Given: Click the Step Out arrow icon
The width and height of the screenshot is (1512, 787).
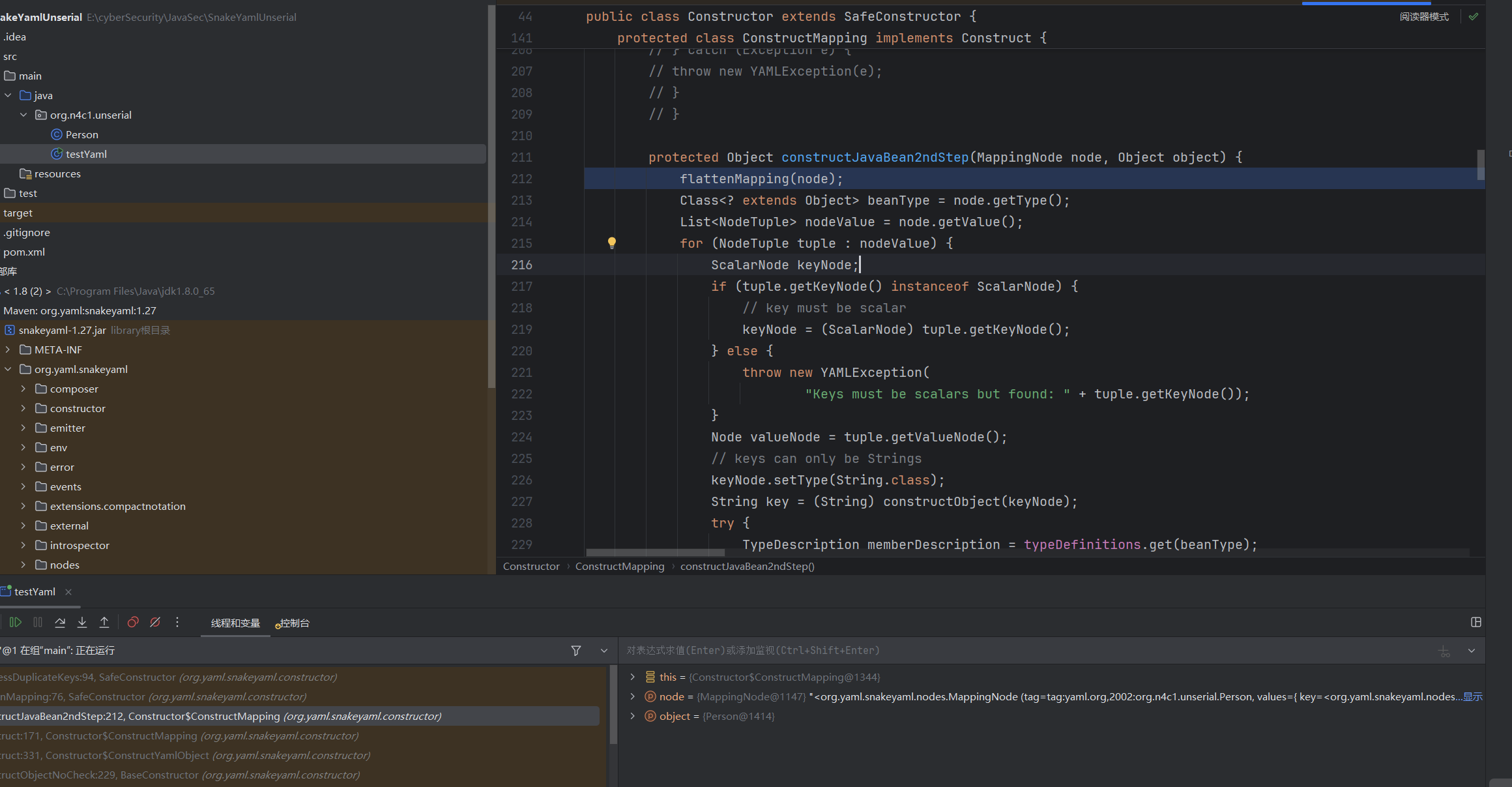Looking at the screenshot, I should coord(104,623).
